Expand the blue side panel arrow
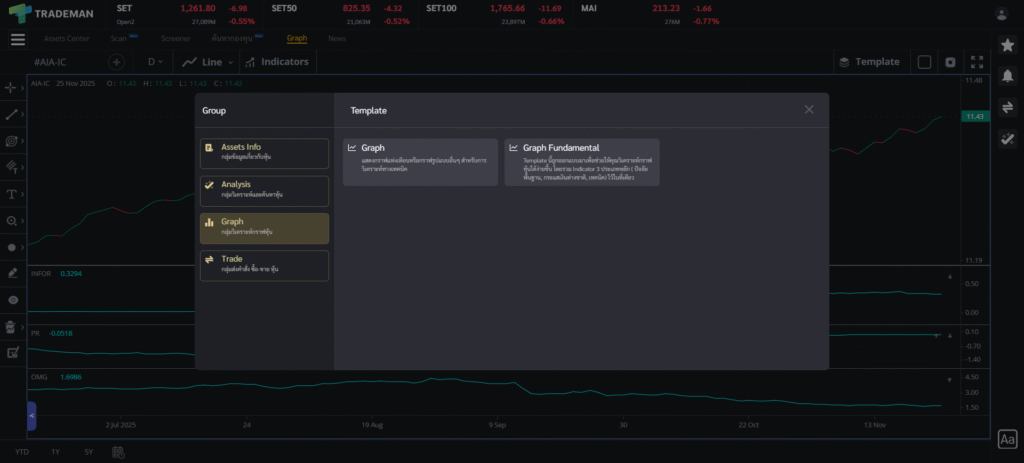 [x=32, y=415]
